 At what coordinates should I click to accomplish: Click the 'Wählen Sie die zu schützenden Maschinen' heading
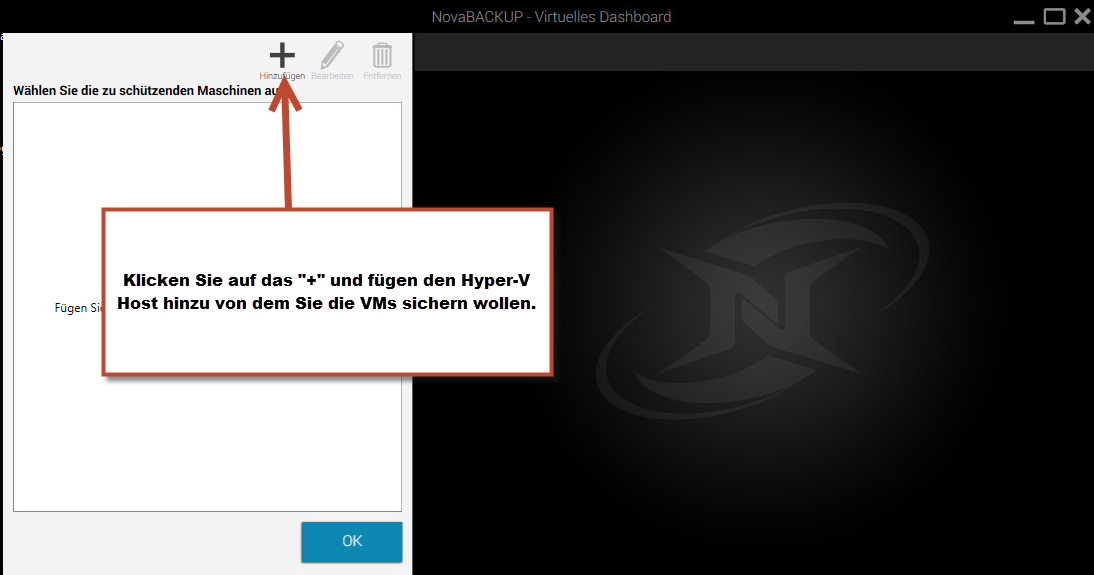click(x=148, y=91)
